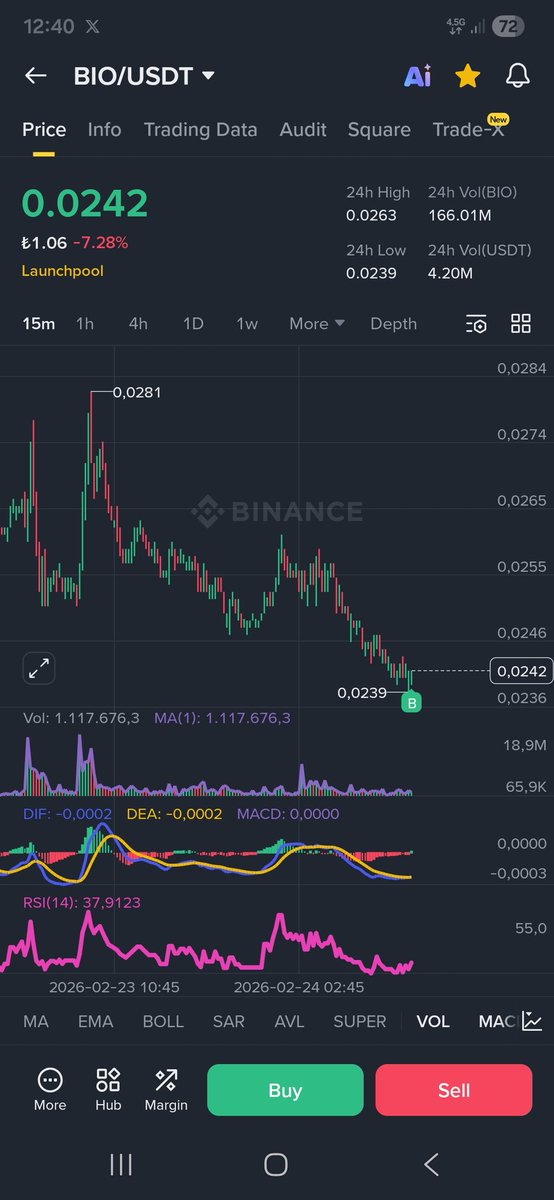This screenshot has width=554, height=1200.
Task: Open the Audit tab
Action: tap(303, 129)
